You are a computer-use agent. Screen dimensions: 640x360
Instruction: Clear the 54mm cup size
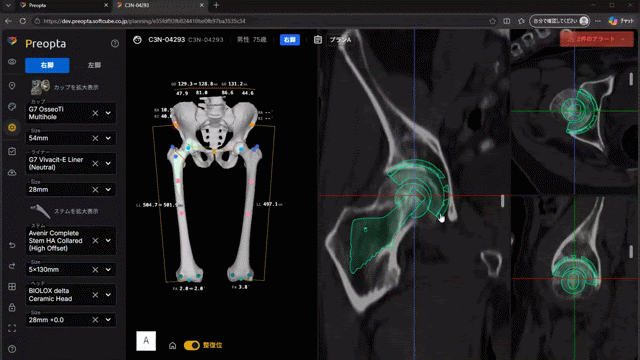95,138
